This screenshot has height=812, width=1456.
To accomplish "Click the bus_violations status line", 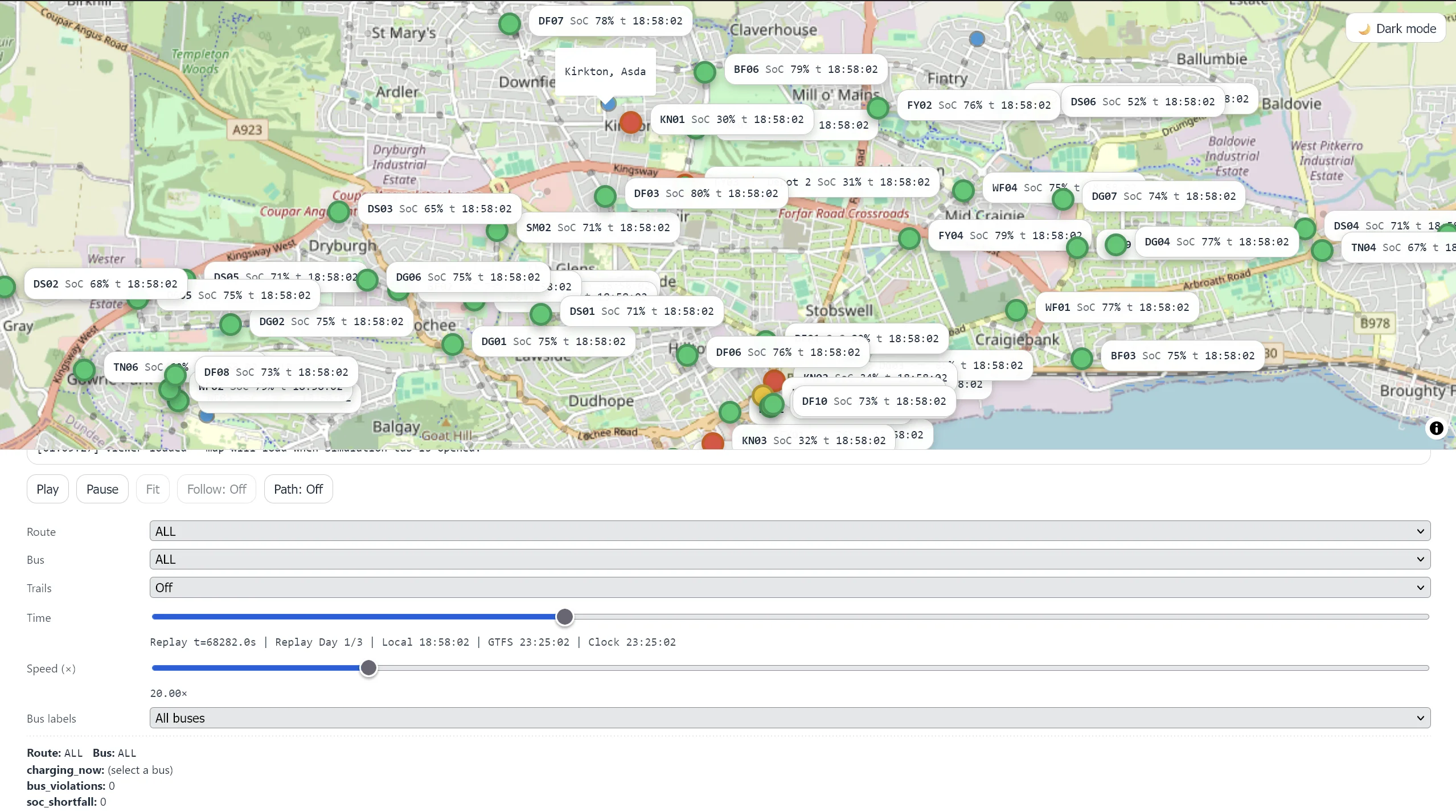I will point(71,786).
